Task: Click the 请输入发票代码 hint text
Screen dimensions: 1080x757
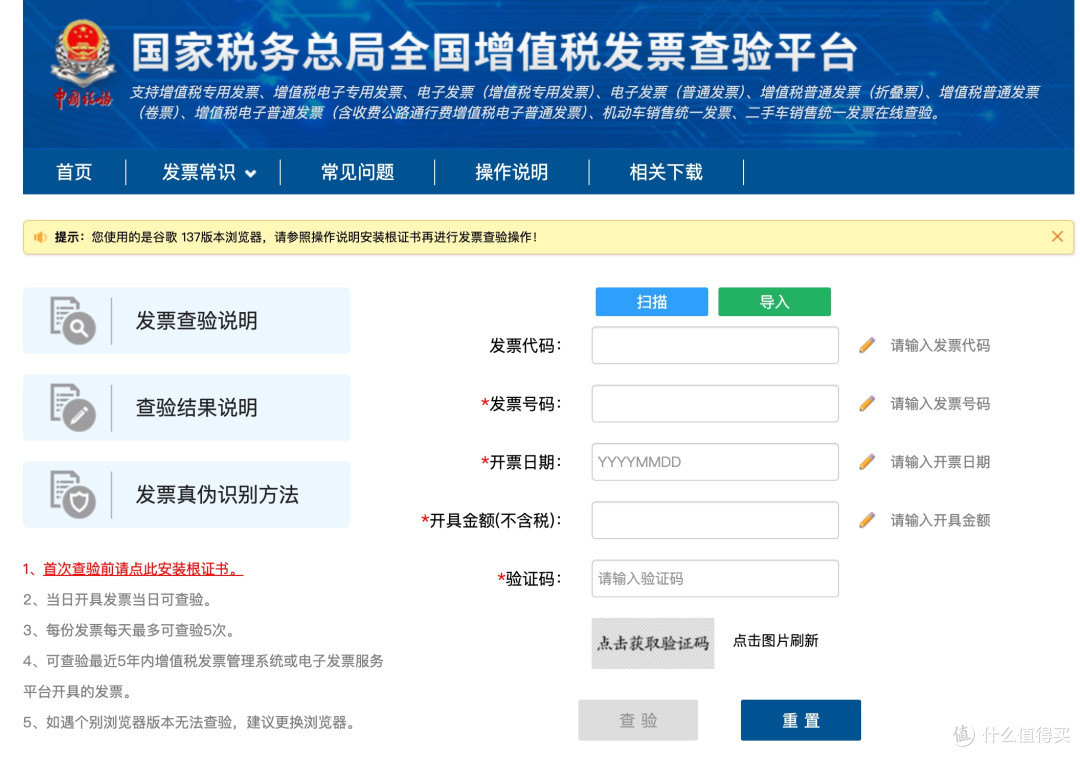Action: point(940,345)
